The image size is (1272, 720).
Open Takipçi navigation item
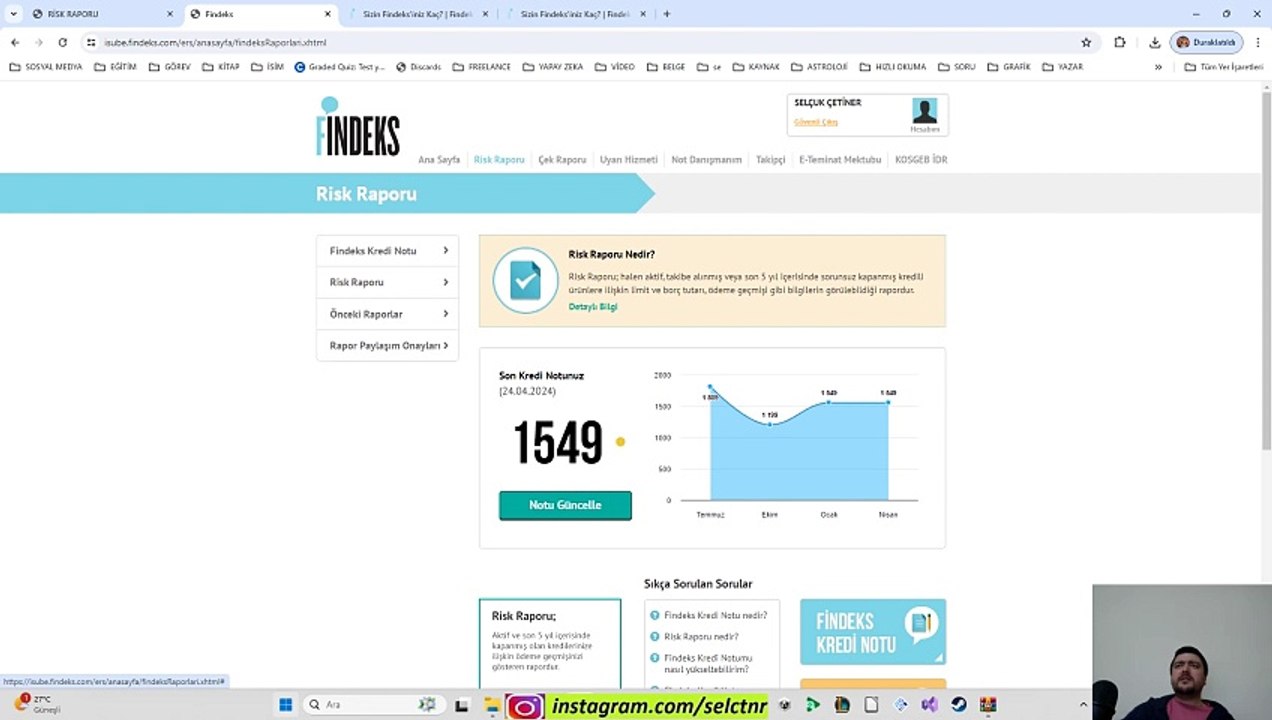[x=770, y=160]
